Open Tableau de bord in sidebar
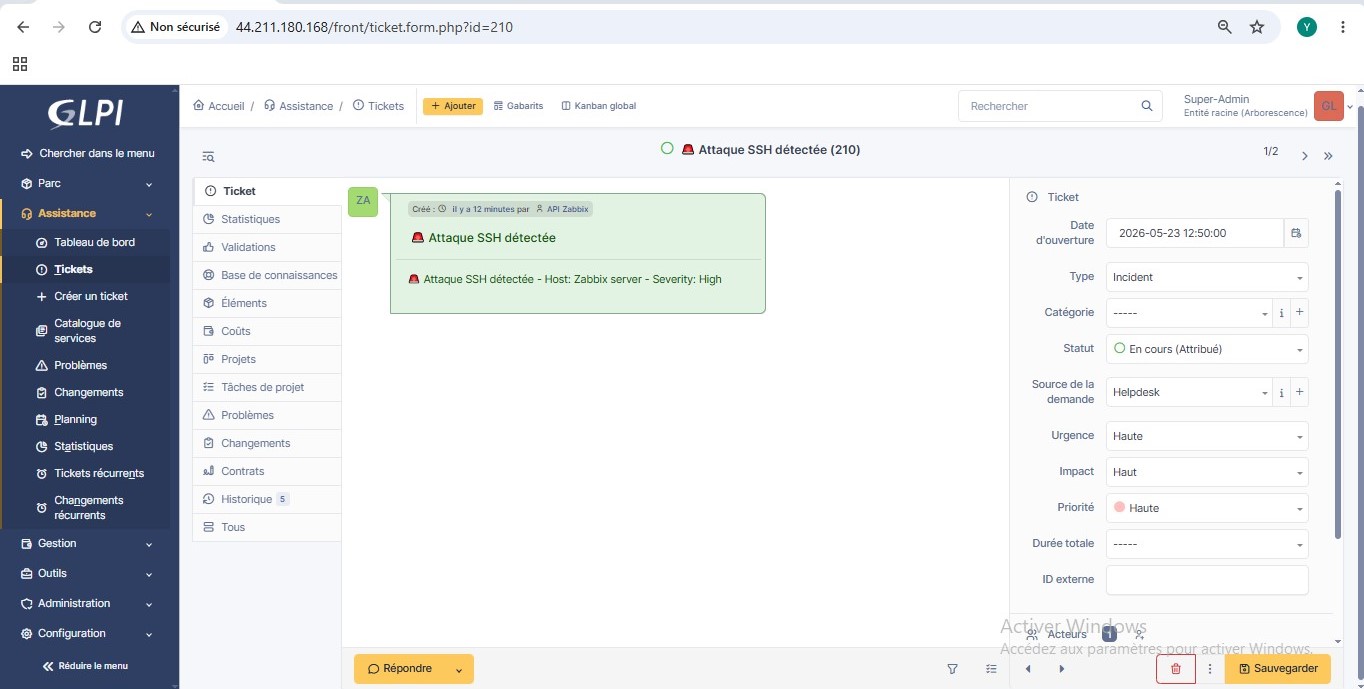Image resolution: width=1364 pixels, height=689 pixels. pyautogui.click(x=94, y=243)
